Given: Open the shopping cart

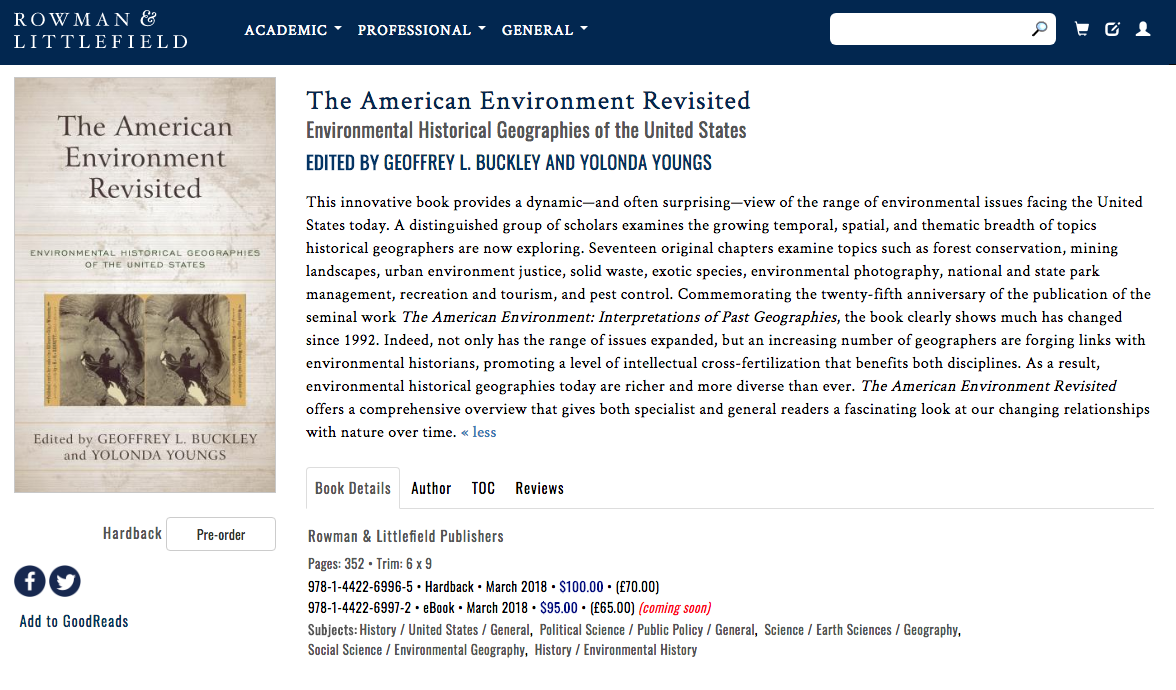Looking at the screenshot, I should pos(1081,29).
